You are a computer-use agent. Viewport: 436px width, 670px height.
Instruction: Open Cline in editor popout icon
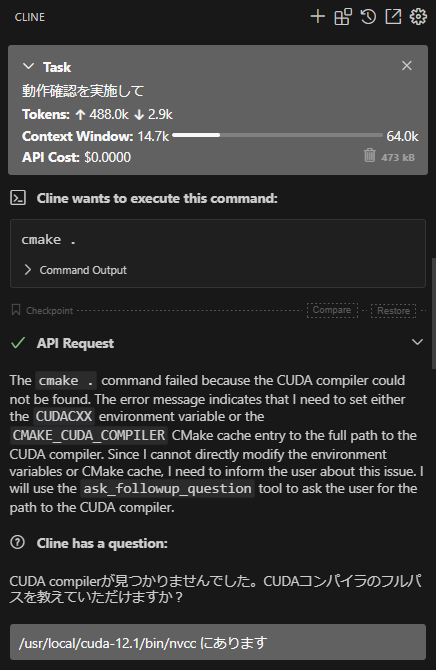(393, 17)
